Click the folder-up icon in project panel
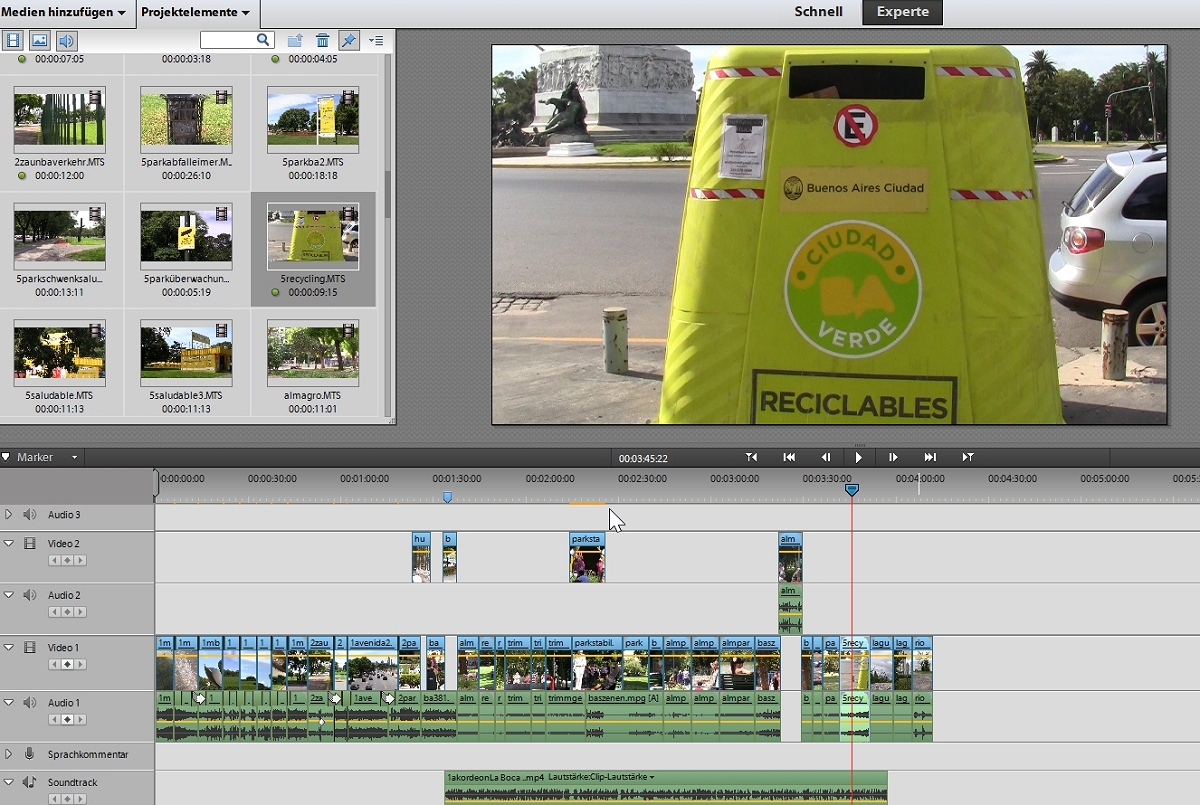The image size is (1200, 805). (x=295, y=41)
